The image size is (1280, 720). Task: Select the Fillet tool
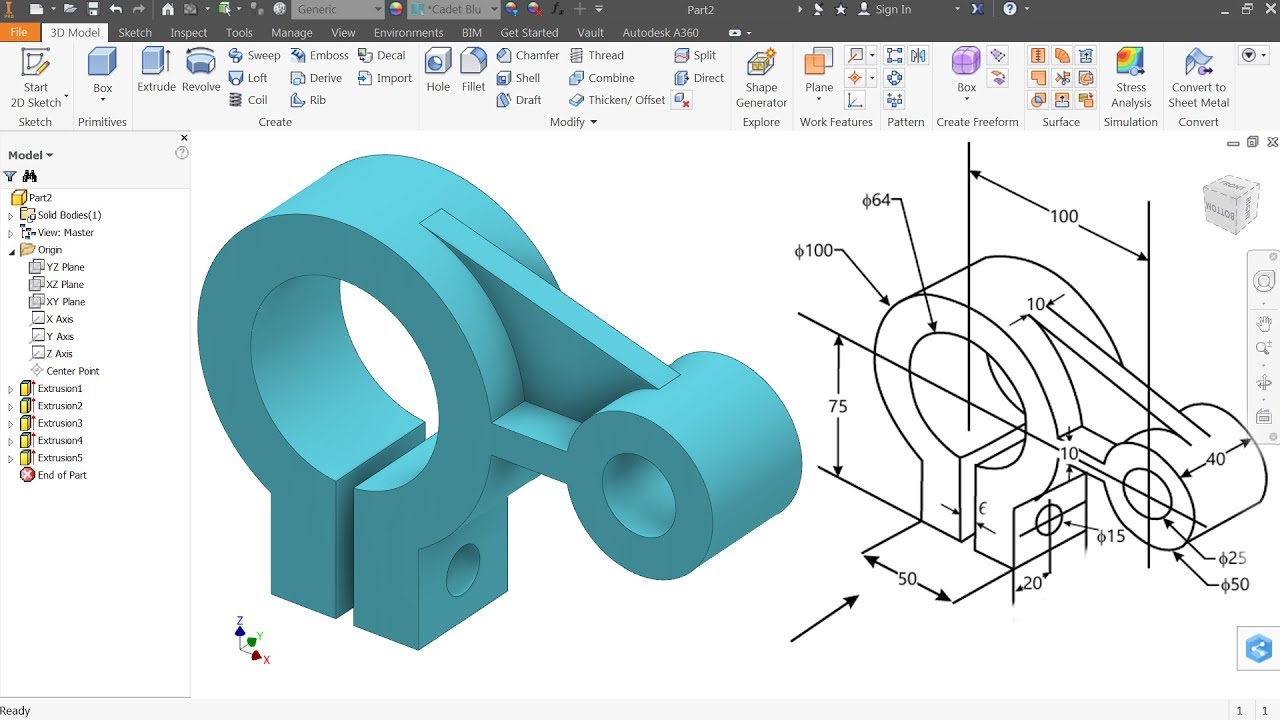(474, 70)
